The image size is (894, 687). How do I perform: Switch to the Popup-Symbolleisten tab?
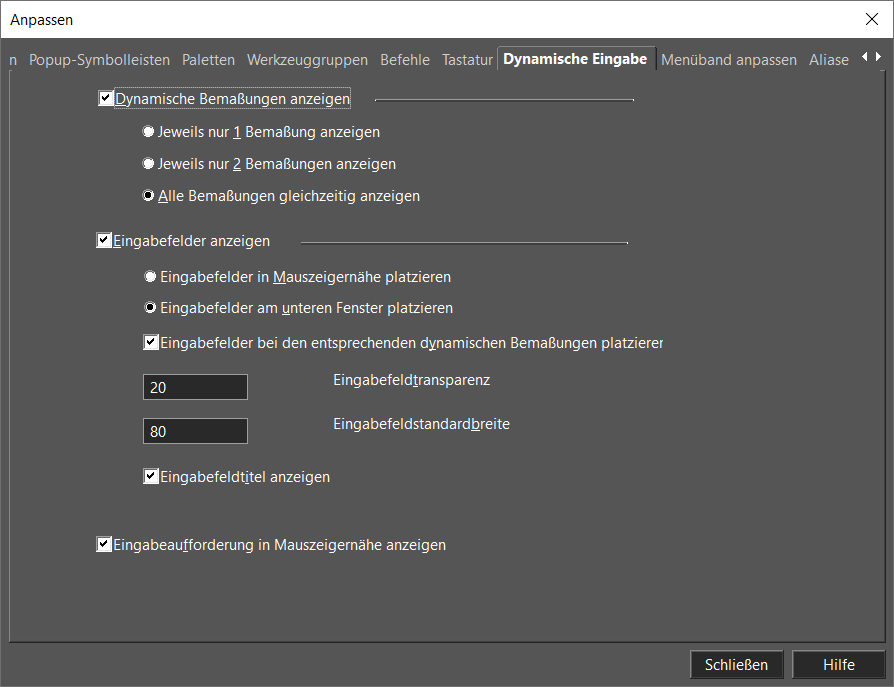tap(99, 60)
